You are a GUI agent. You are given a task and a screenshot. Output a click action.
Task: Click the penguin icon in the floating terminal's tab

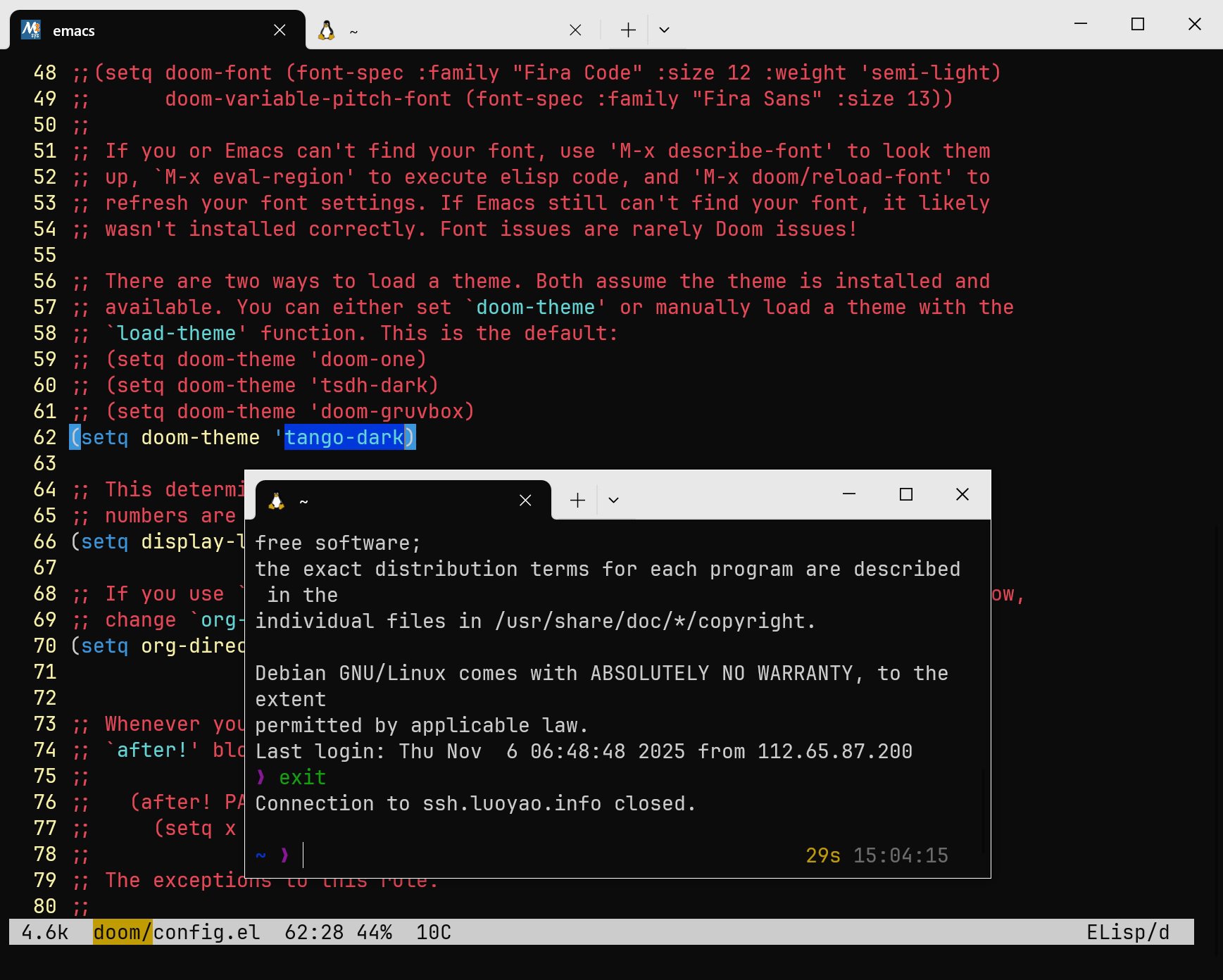[276, 501]
